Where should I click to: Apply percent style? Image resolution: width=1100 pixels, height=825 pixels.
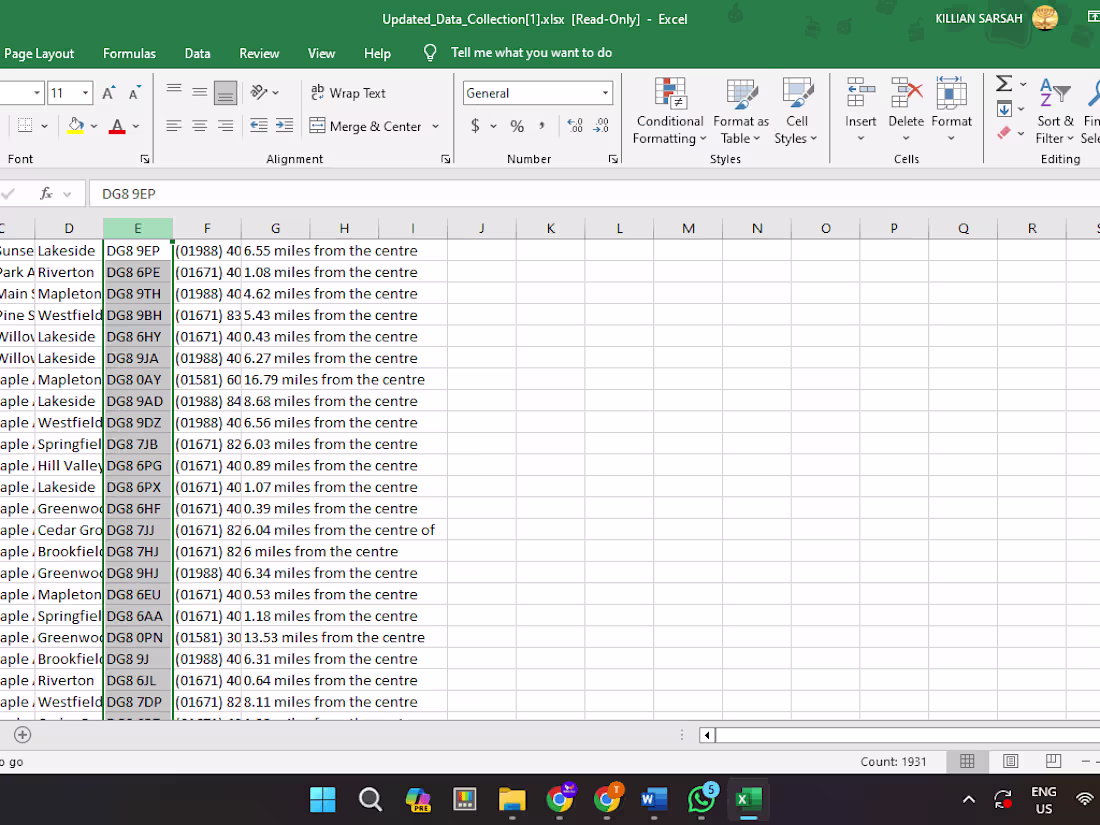[x=517, y=126]
